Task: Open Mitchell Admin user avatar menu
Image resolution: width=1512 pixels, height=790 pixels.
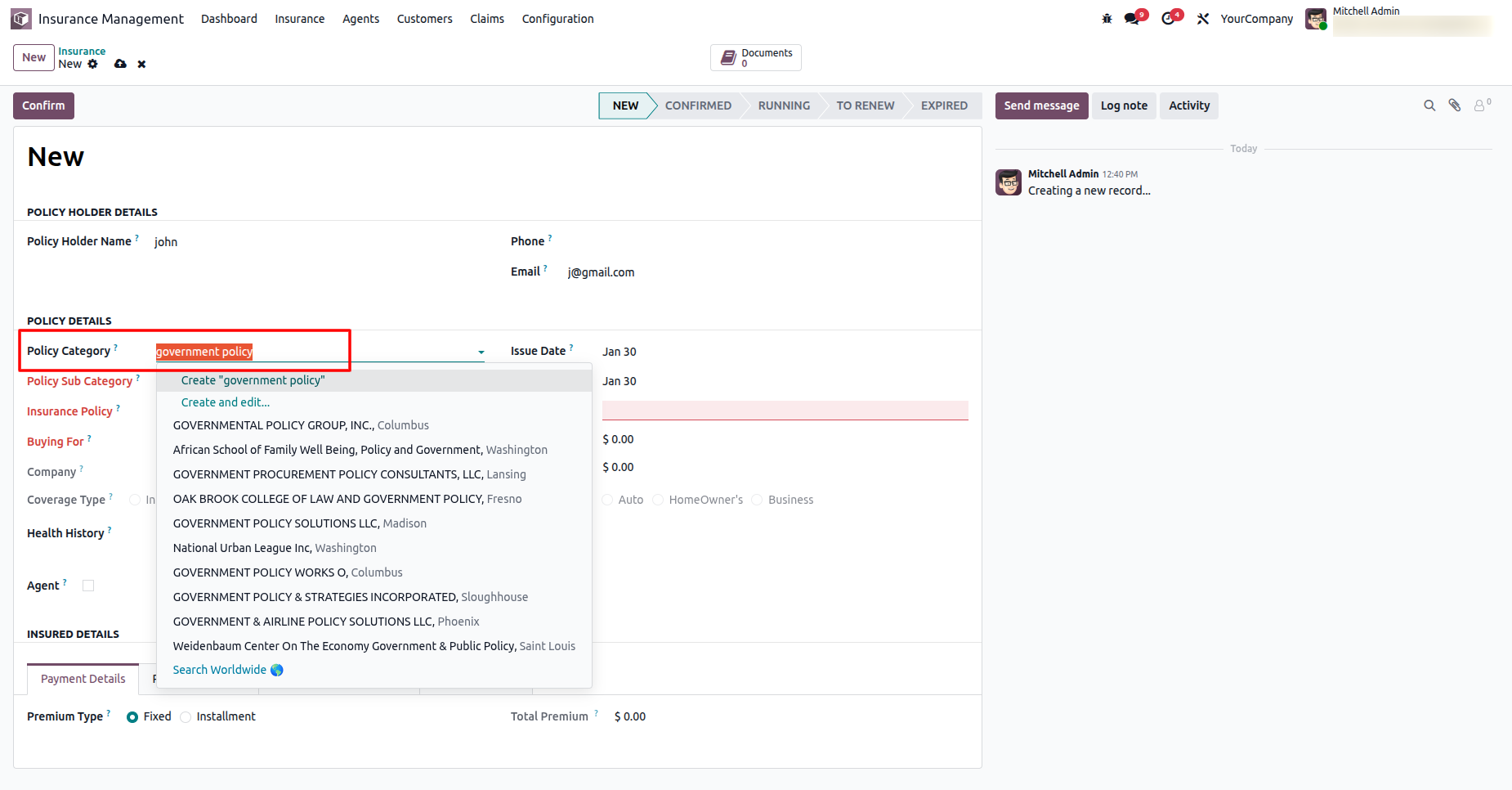Action: tap(1316, 19)
